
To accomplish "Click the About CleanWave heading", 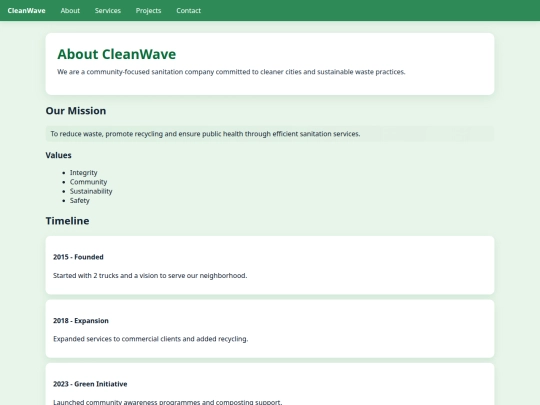I will [x=116, y=54].
